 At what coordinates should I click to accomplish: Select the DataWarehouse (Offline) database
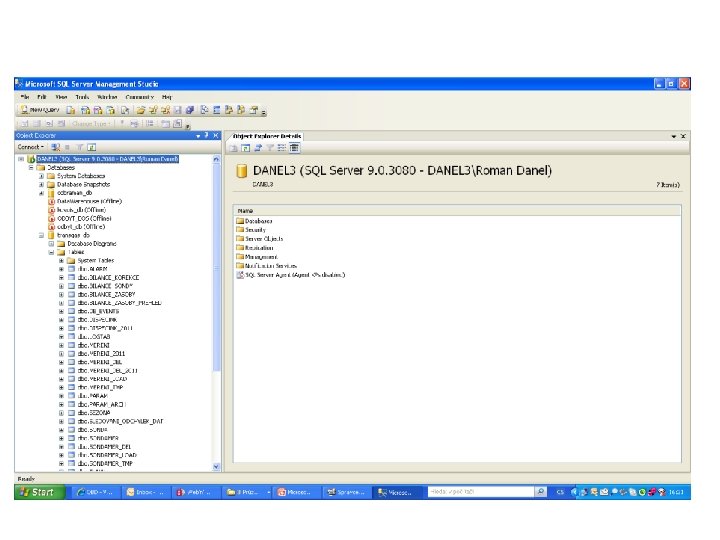click(x=89, y=201)
